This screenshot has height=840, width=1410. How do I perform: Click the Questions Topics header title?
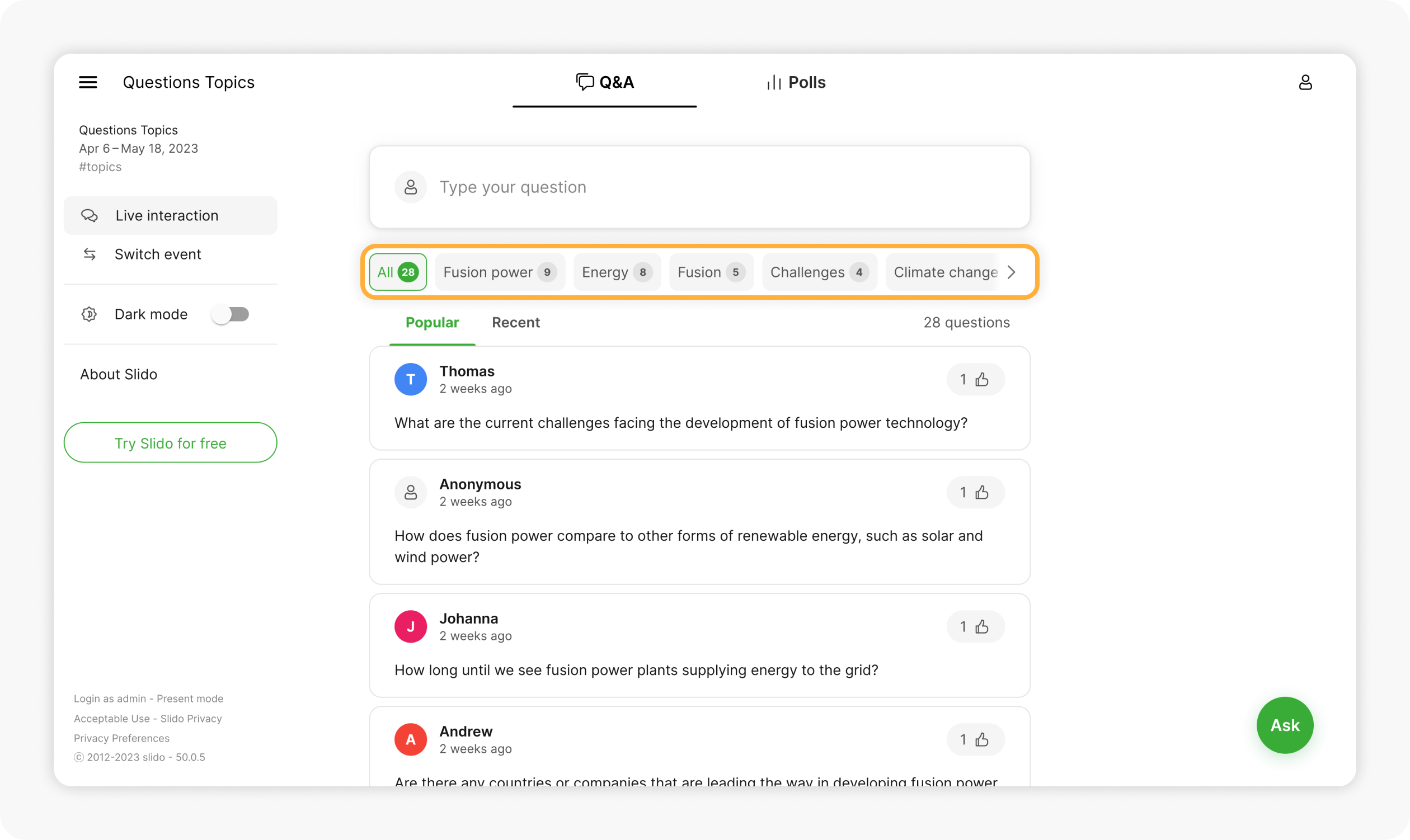[x=189, y=83]
